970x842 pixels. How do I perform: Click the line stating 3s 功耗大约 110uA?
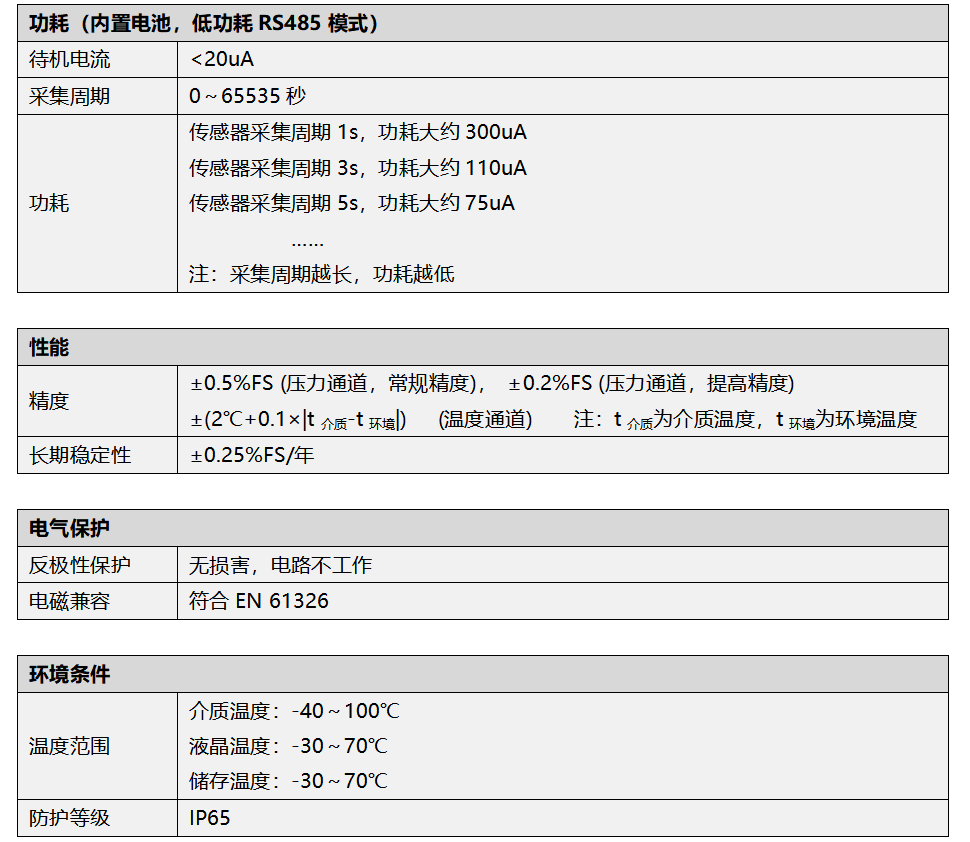click(358, 168)
